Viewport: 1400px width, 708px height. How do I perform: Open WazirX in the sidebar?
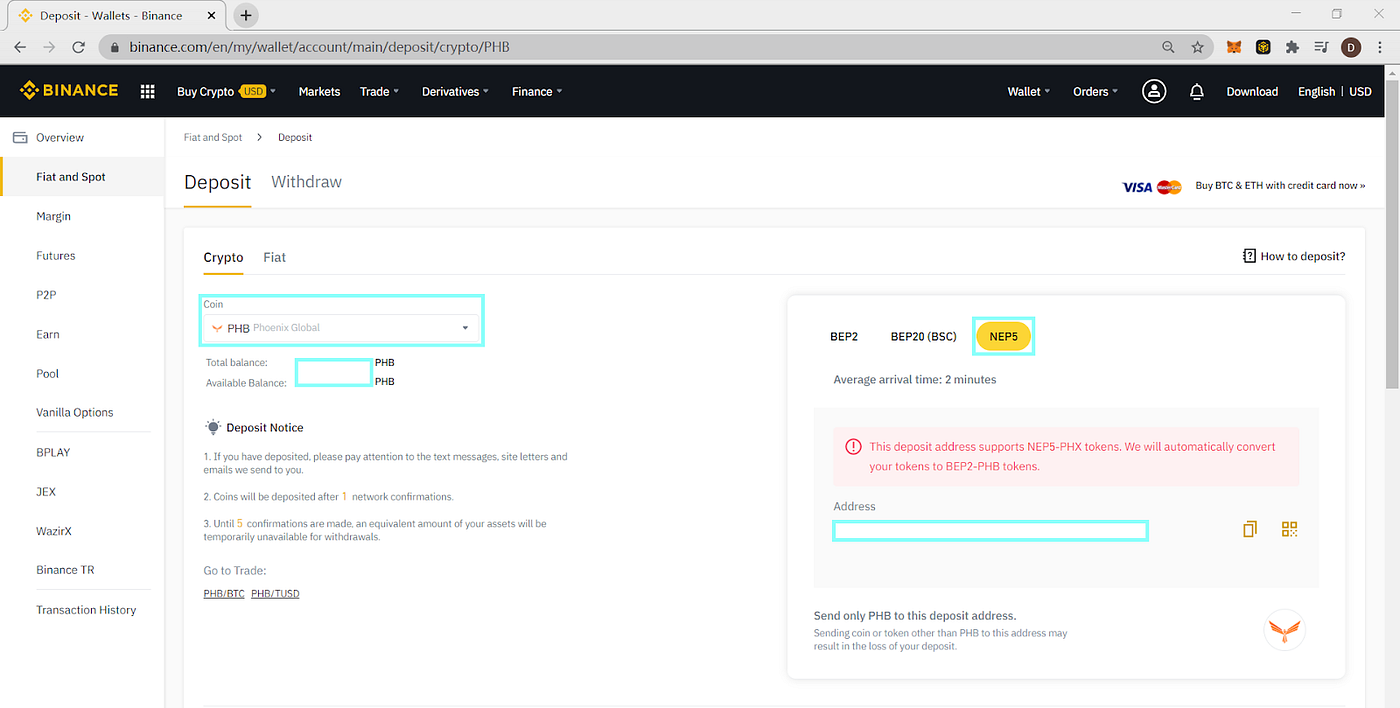54,531
